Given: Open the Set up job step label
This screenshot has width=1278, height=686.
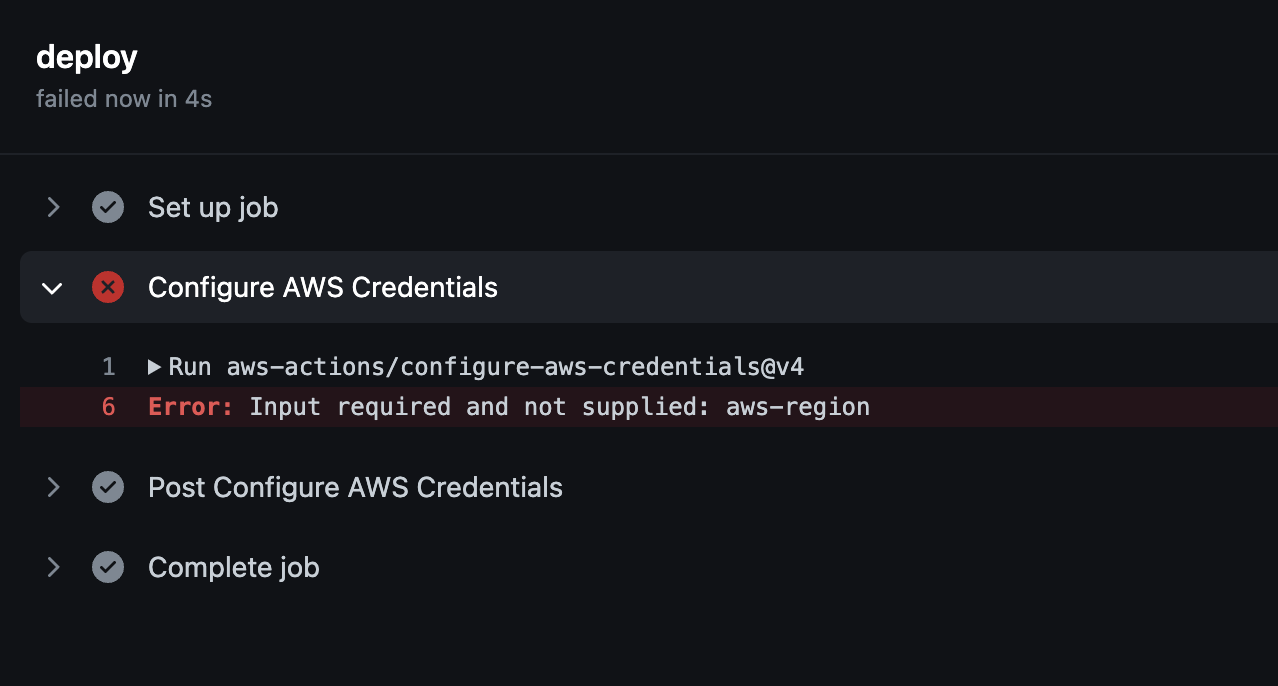Looking at the screenshot, I should tap(213, 207).
